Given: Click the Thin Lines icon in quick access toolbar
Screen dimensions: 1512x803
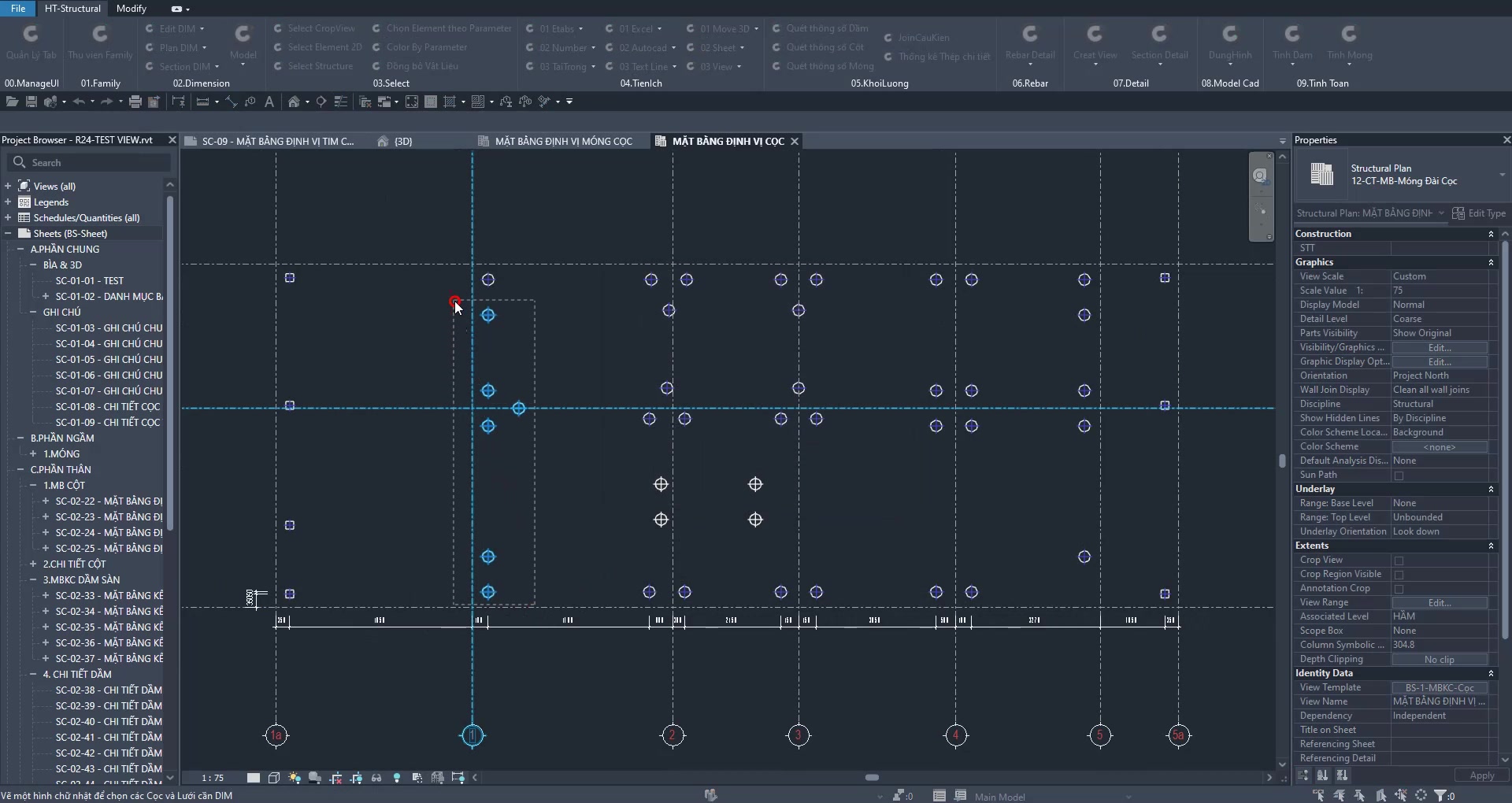Looking at the screenshot, I should click(341, 102).
